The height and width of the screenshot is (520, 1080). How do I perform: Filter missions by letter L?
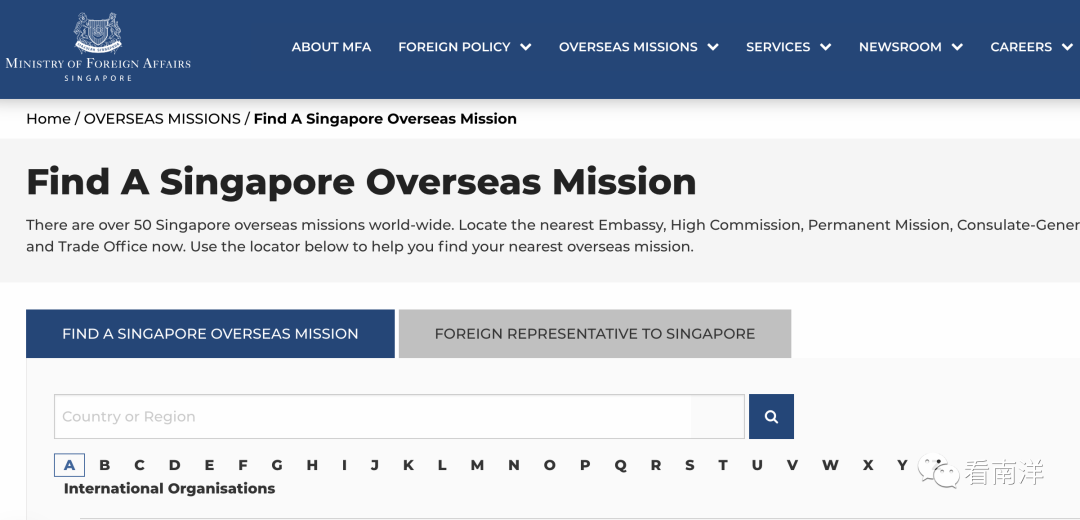pyautogui.click(x=442, y=466)
